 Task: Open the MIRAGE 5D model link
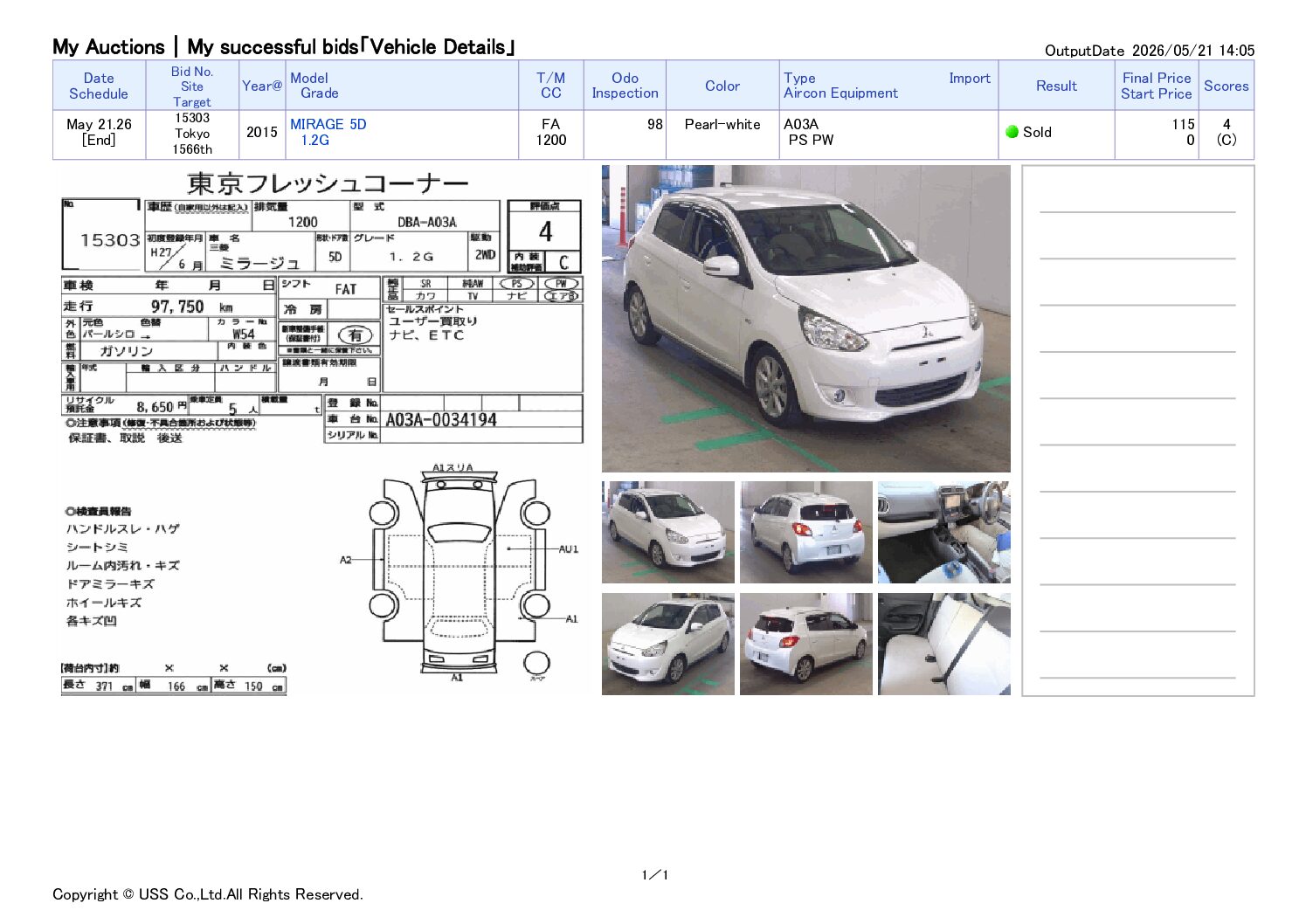pyautogui.click(x=328, y=124)
